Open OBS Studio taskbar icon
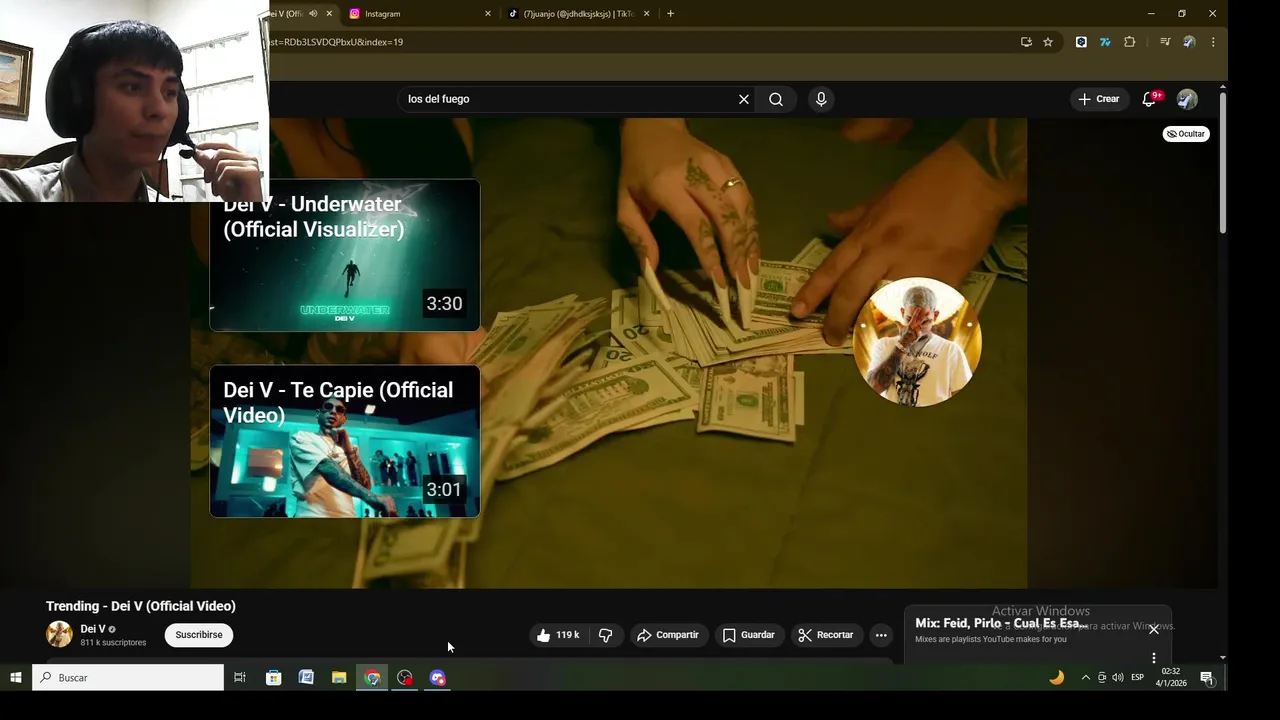This screenshot has height=720, width=1280. [x=405, y=678]
